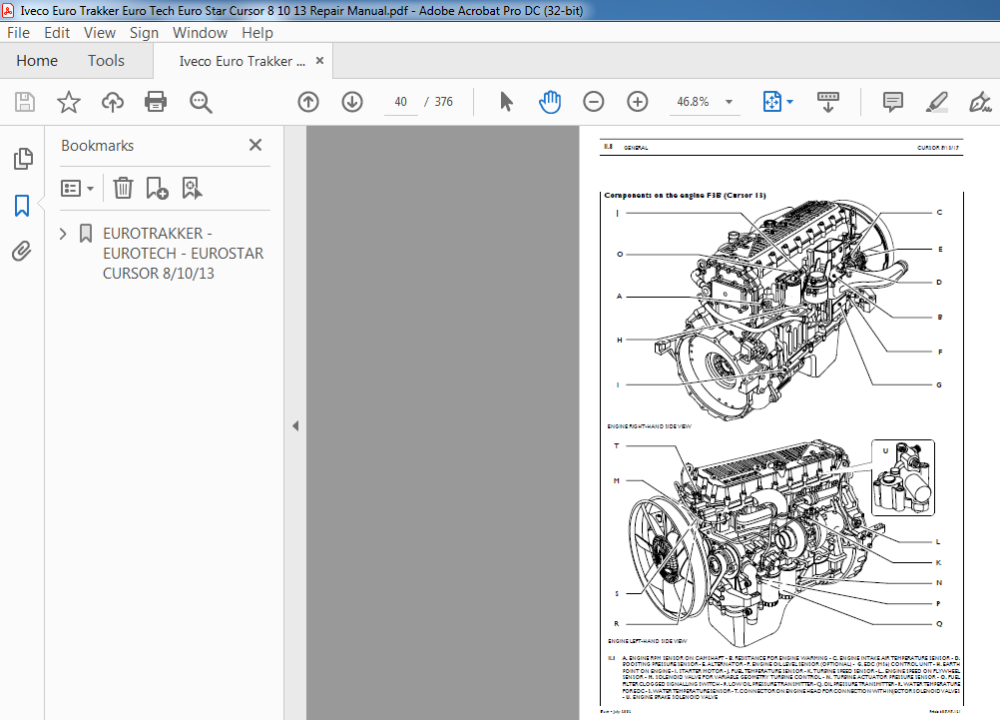Open the zoom level dropdown
The width and height of the screenshot is (1000, 720).
[x=729, y=102]
